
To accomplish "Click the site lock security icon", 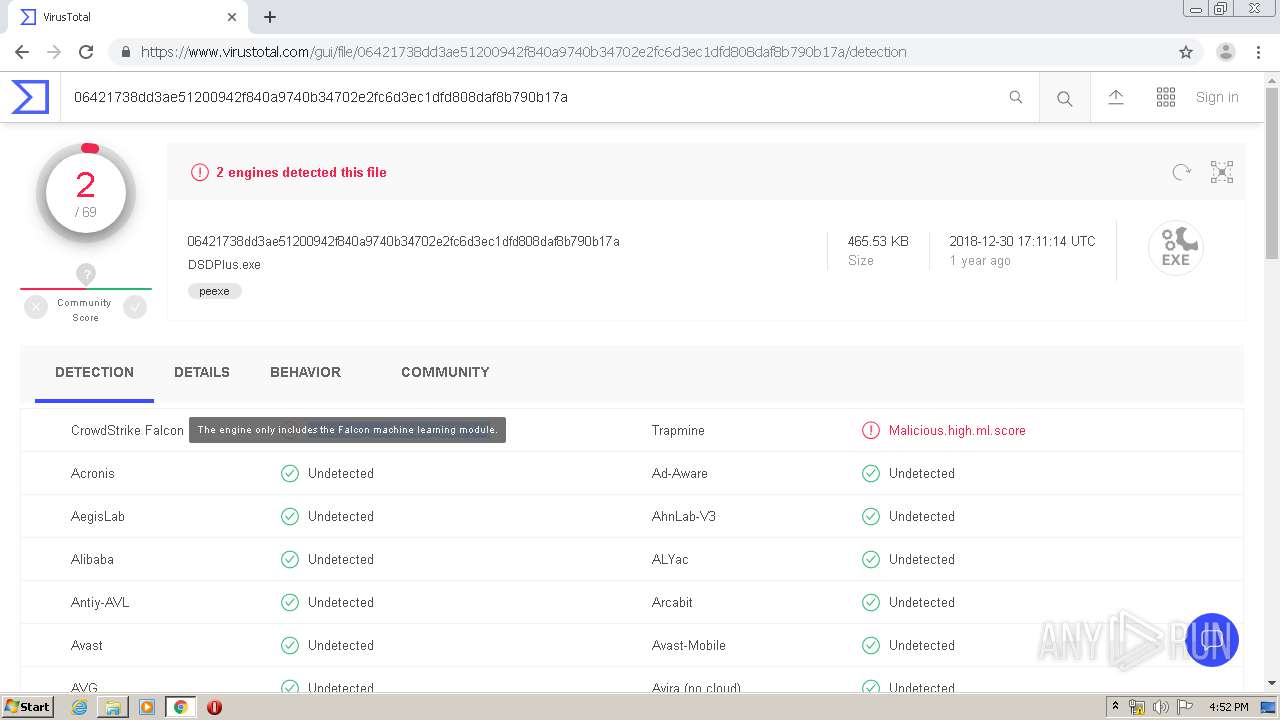I will click(x=125, y=52).
